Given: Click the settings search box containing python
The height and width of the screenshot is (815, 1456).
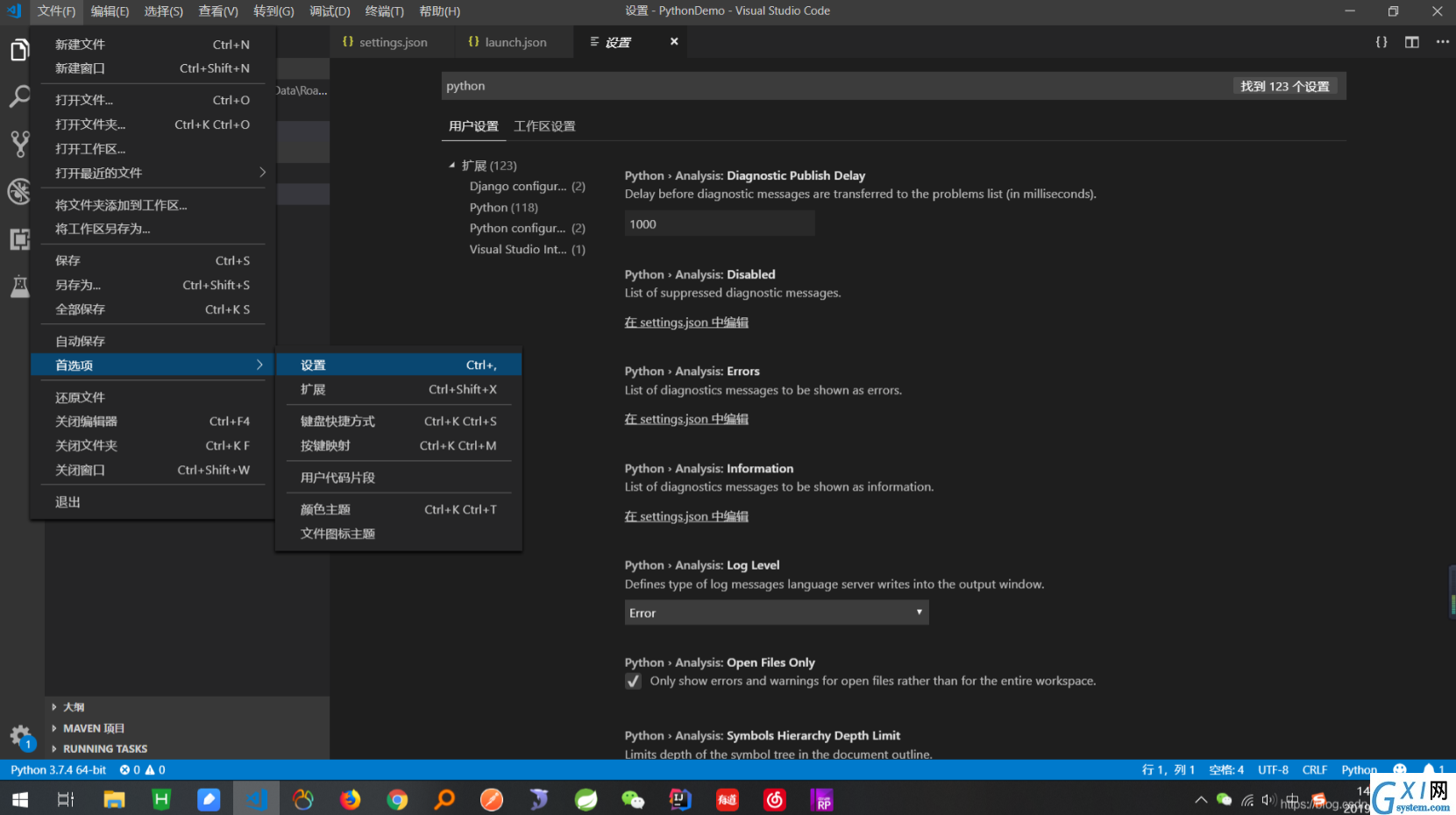Looking at the screenshot, I should 894,86.
